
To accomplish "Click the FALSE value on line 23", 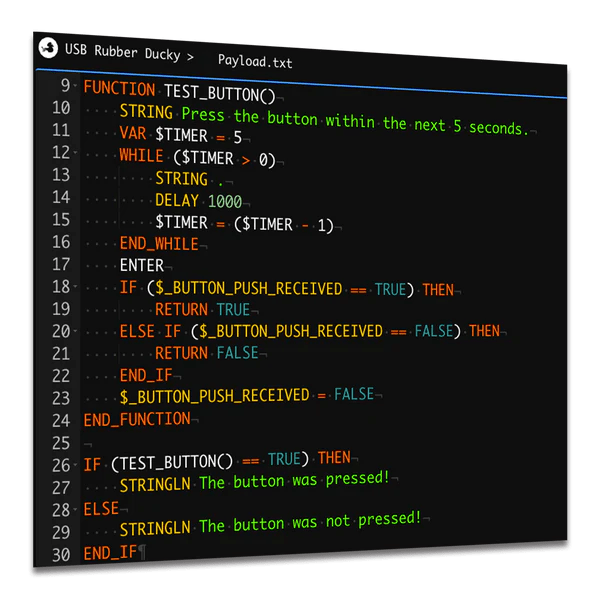I will pyautogui.click(x=354, y=394).
